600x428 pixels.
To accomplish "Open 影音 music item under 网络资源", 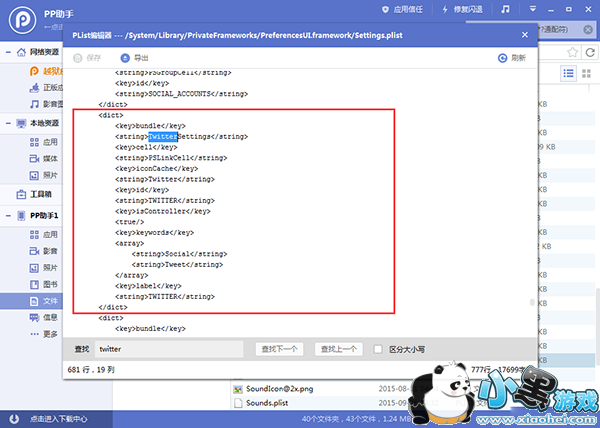I will 46,104.
